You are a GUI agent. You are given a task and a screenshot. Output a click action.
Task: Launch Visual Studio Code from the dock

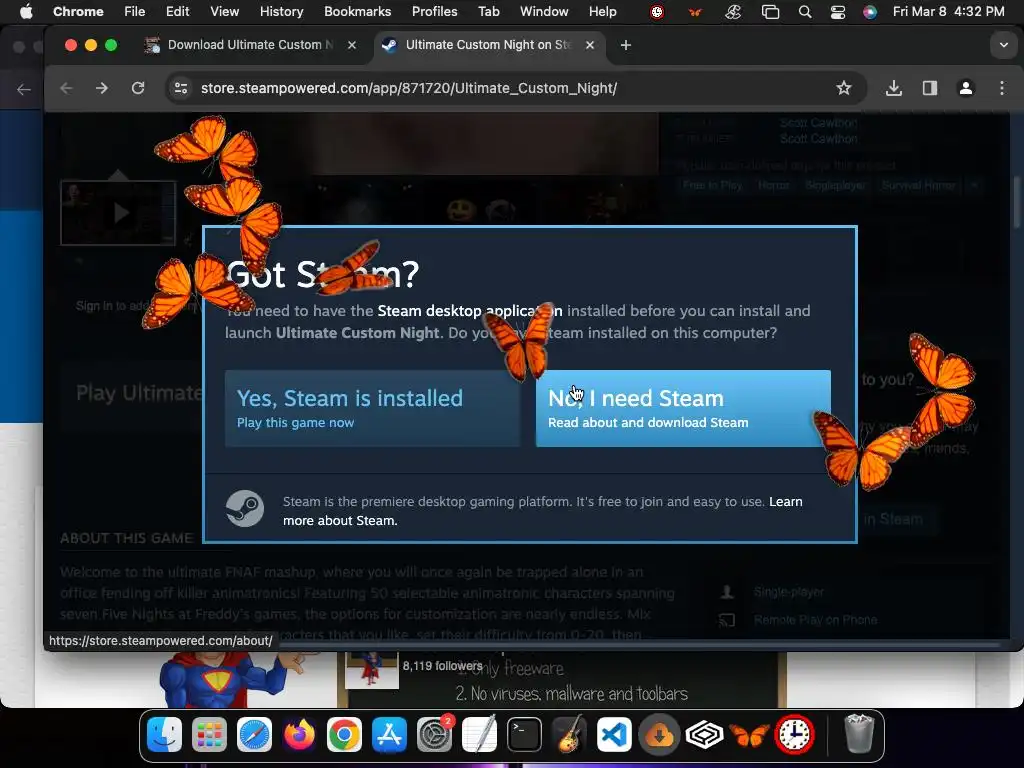[x=615, y=735]
